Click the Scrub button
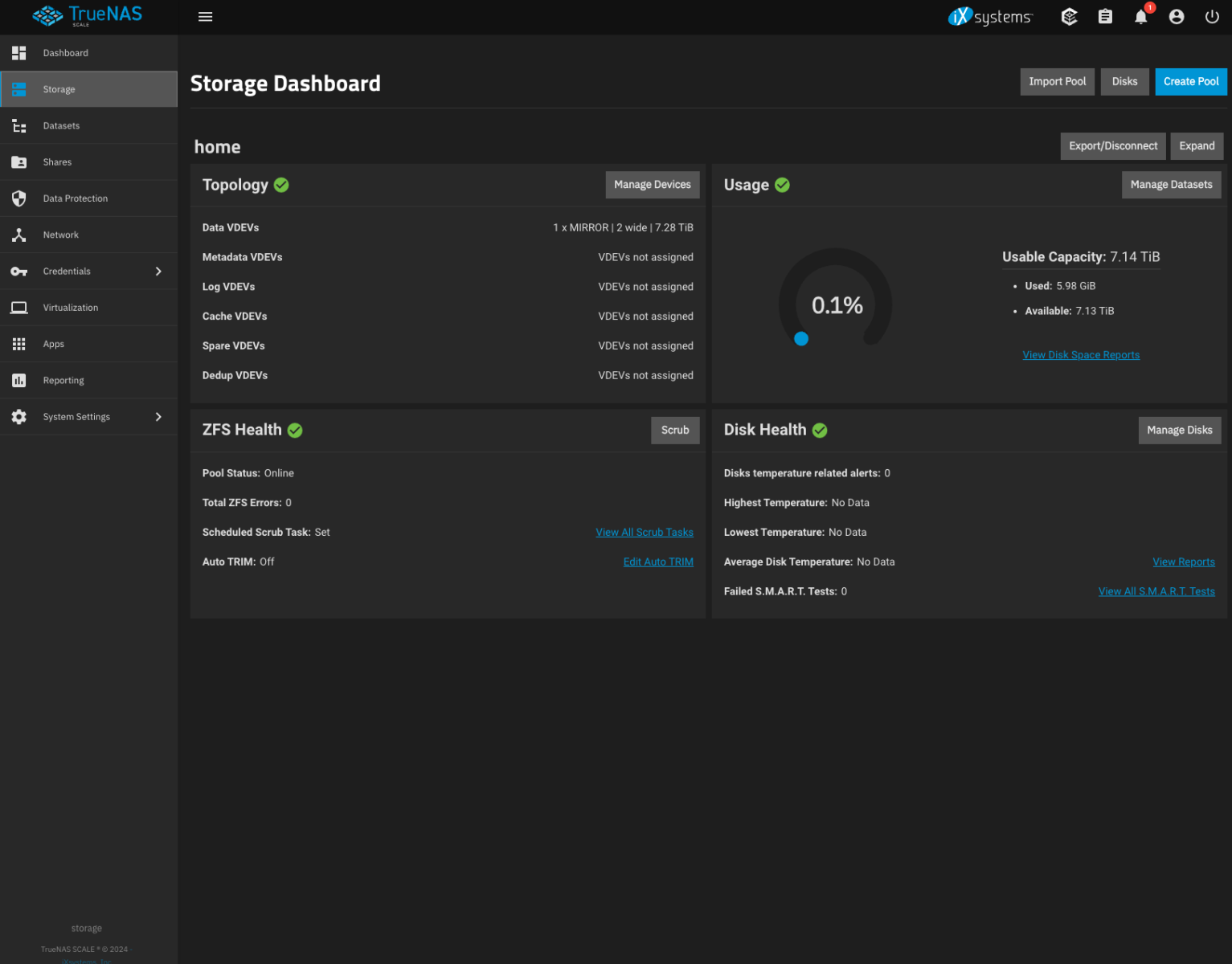Screen dimensions: 1232x964 (x=675, y=431)
